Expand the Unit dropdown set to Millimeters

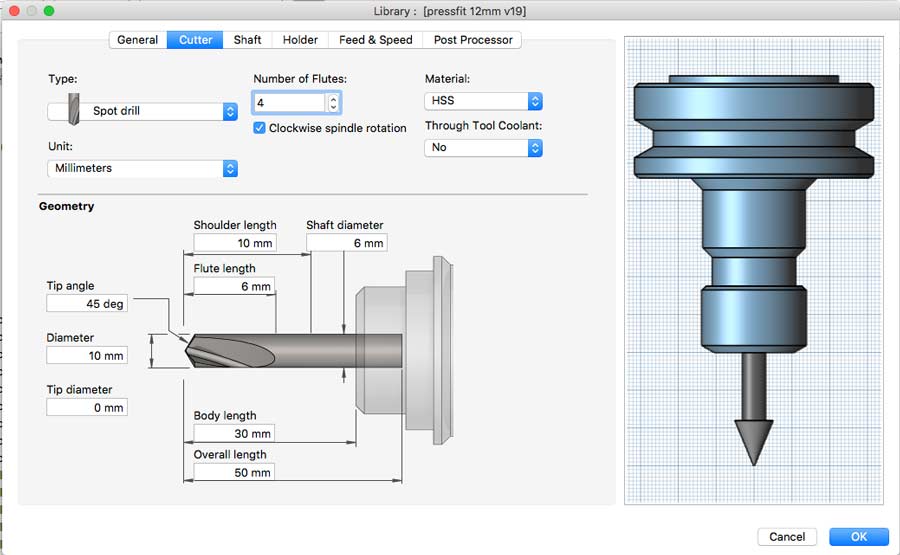[142, 168]
